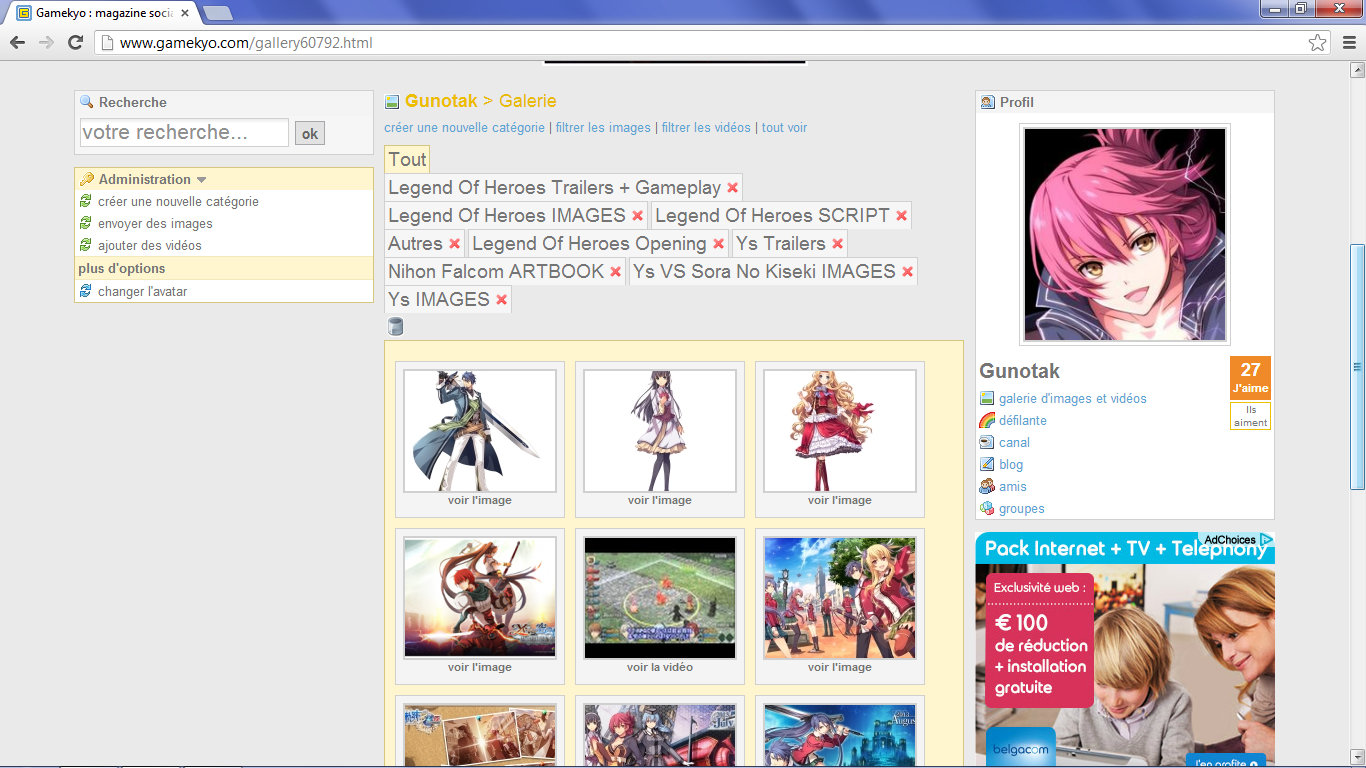Viewport: 1366px width, 768px height.
Task: Open the swordsman in blue coat thumbnail
Action: (x=480, y=431)
